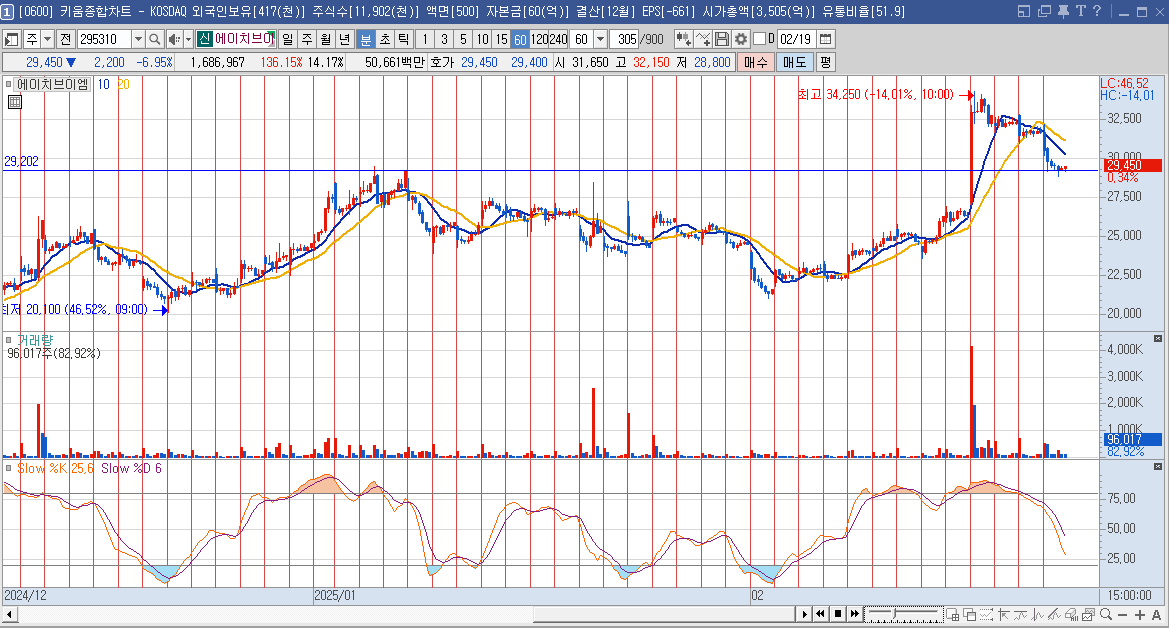Select the 240 minute interval
Viewport: 1169px width, 628px height.
click(x=558, y=39)
